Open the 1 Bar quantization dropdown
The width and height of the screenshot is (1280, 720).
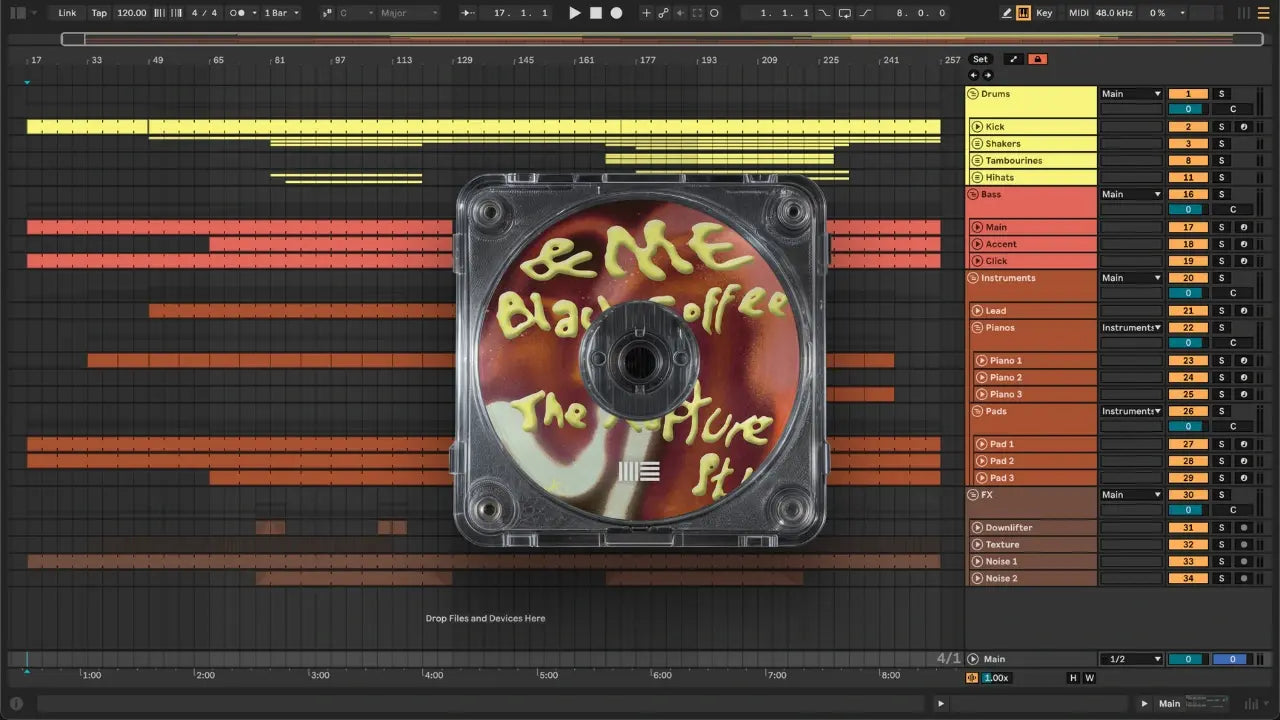pos(282,13)
